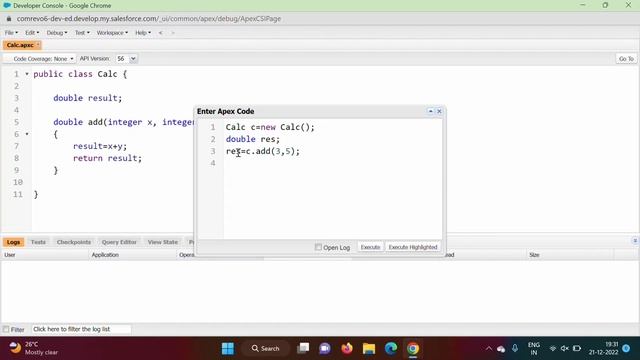Open the Workspace menu
This screenshot has height=360, width=640.
click(112, 33)
